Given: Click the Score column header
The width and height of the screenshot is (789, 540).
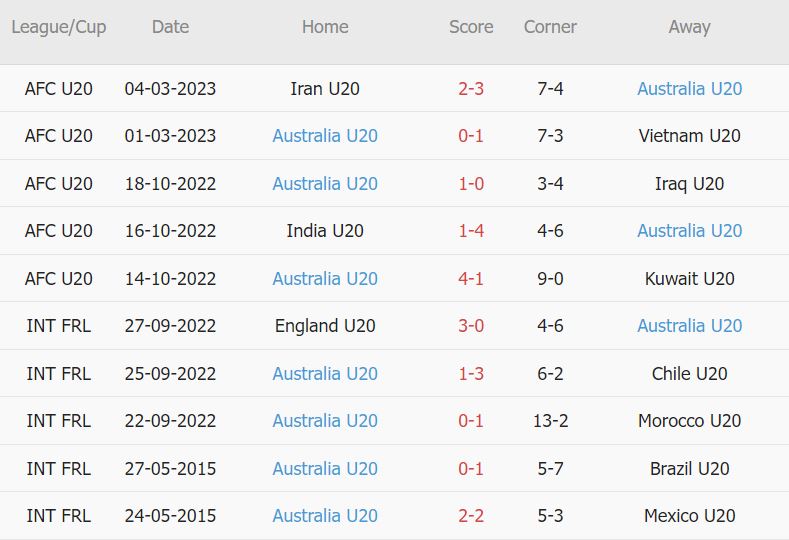Looking at the screenshot, I should tap(471, 27).
